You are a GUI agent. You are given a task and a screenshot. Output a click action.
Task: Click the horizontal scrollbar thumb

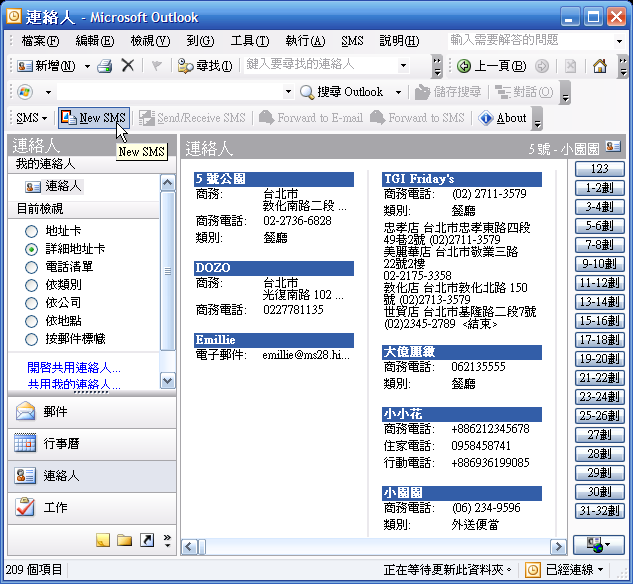[202, 547]
